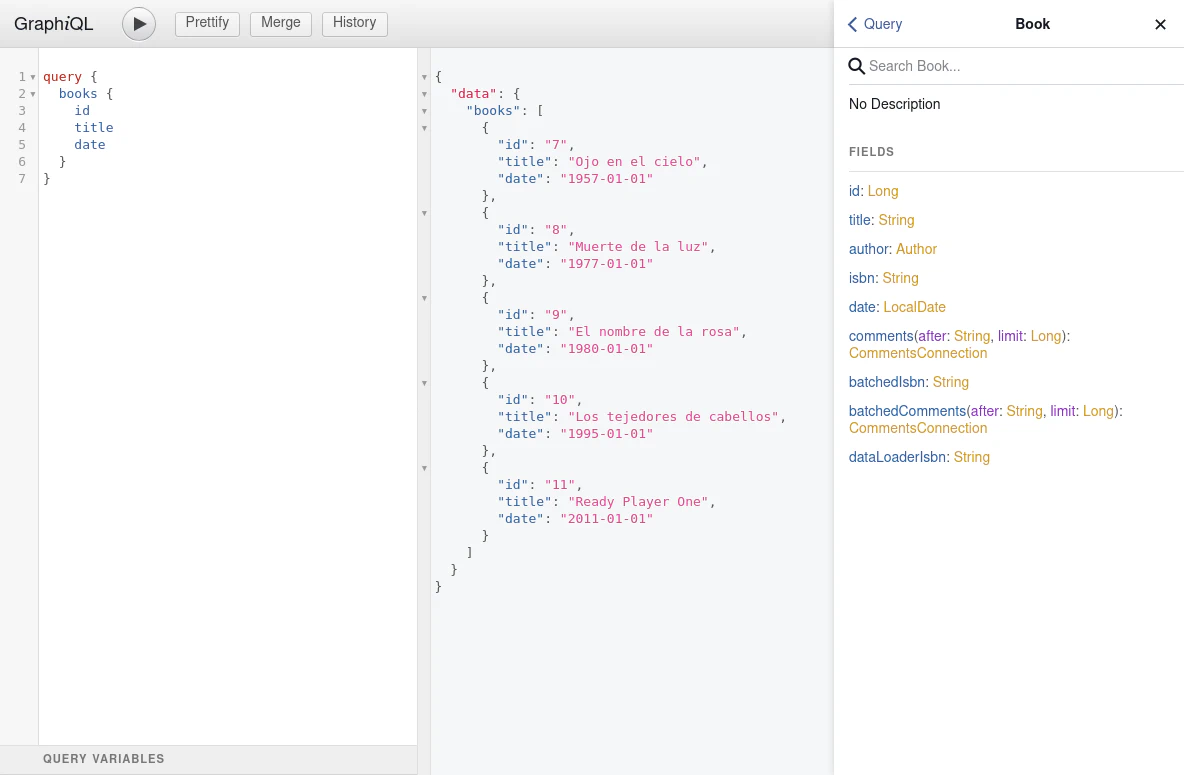Open the isbn field documentation

(861, 278)
